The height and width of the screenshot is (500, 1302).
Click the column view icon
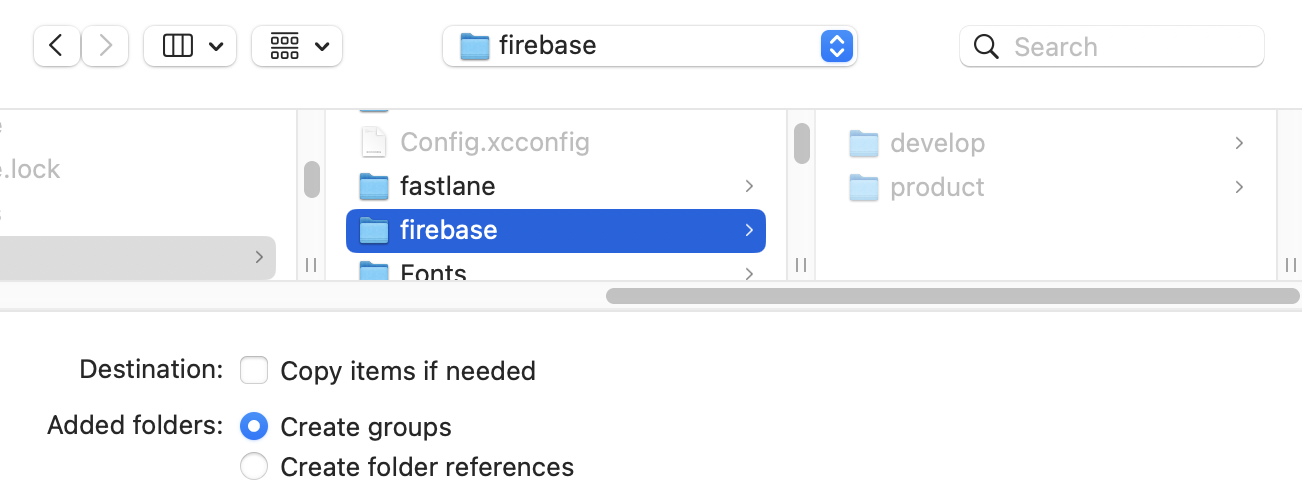tap(178, 46)
